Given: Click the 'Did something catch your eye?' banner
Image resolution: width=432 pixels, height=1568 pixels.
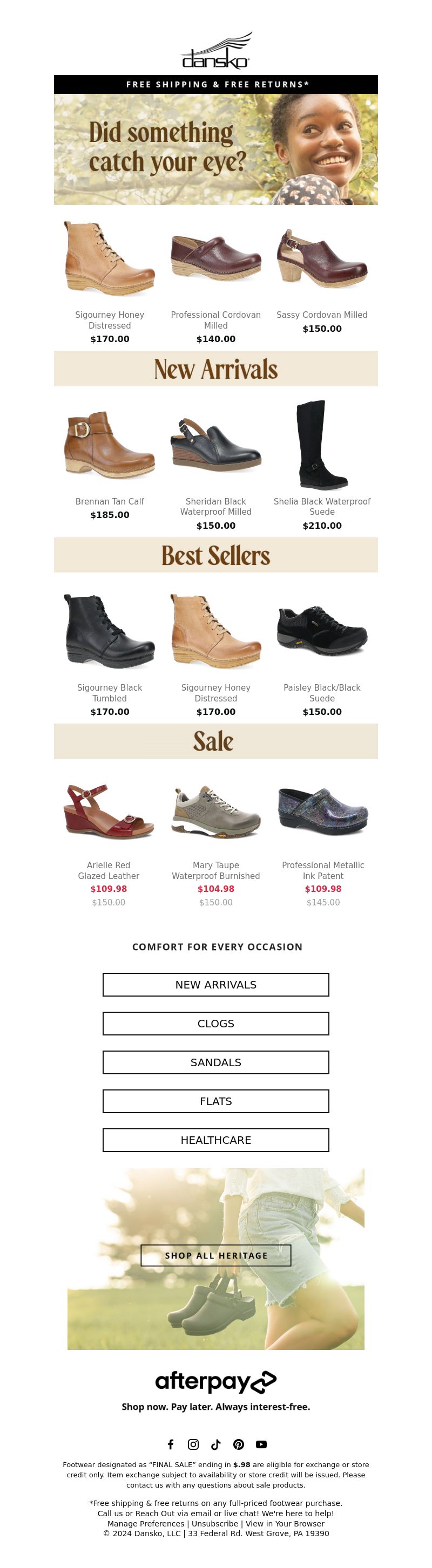Looking at the screenshot, I should tap(215, 149).
